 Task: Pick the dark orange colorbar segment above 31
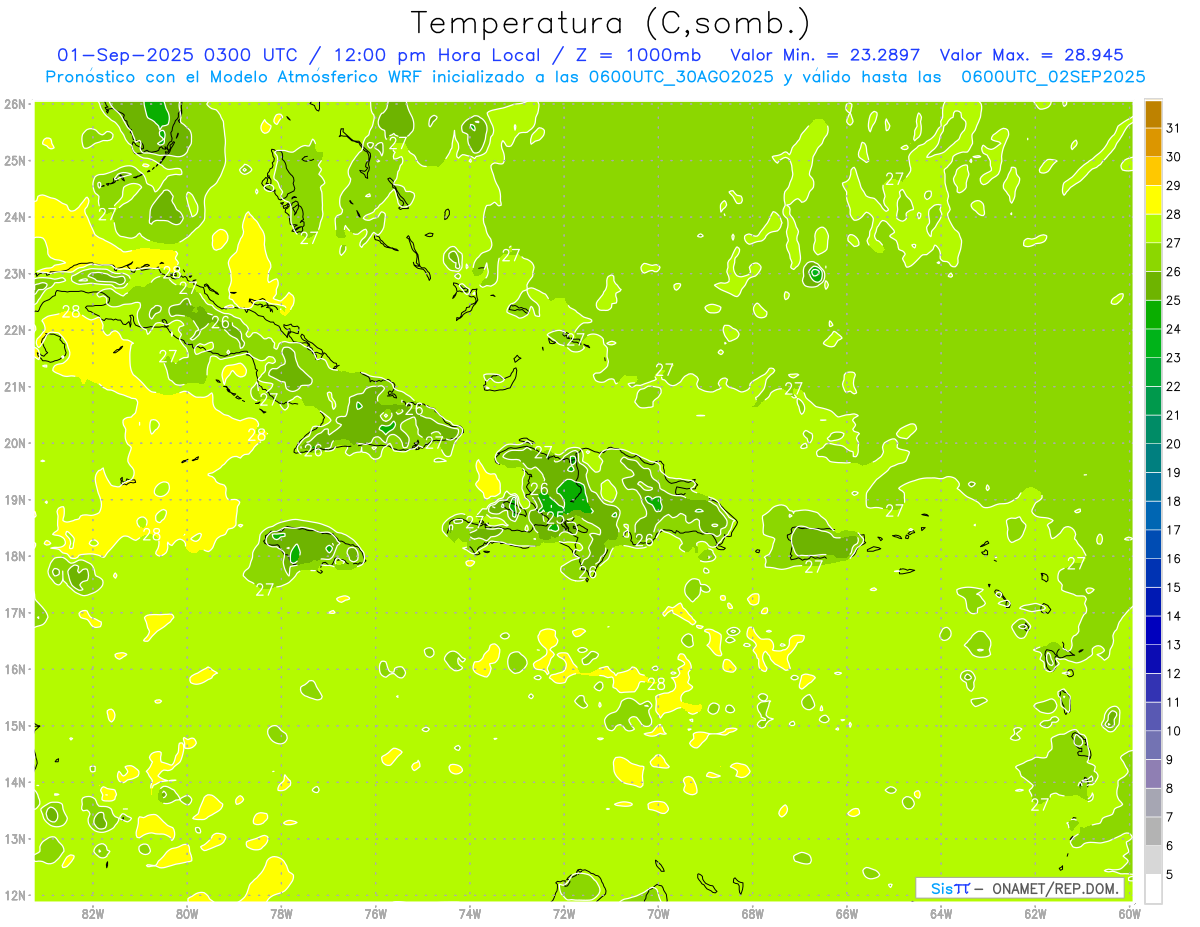click(x=1153, y=113)
